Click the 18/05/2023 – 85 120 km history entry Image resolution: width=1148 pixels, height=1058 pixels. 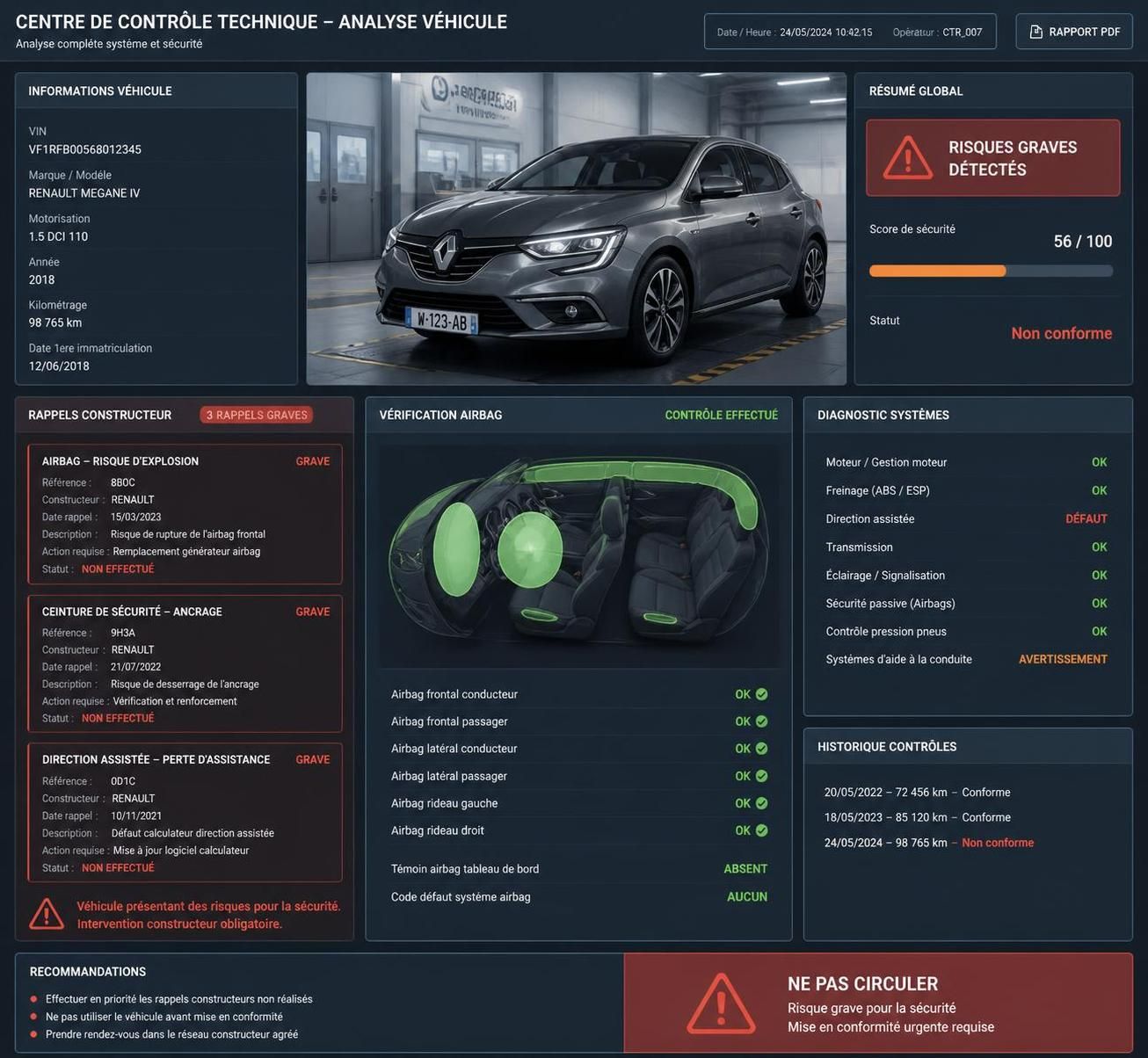[917, 817]
